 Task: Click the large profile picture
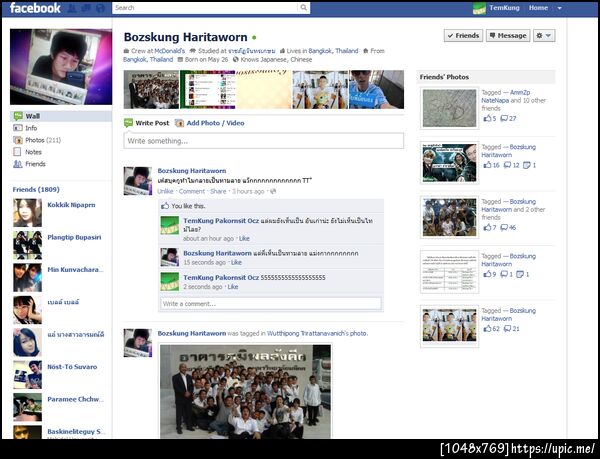(61, 67)
